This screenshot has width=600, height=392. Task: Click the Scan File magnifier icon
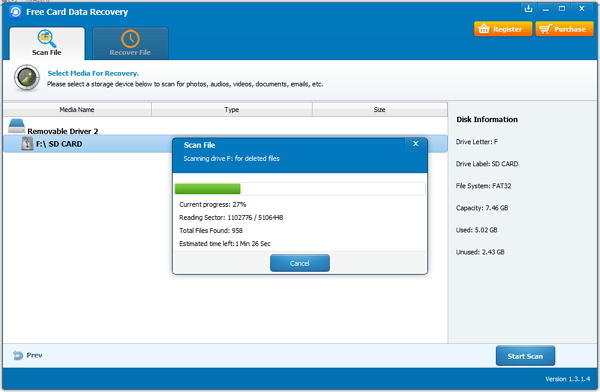point(47,38)
